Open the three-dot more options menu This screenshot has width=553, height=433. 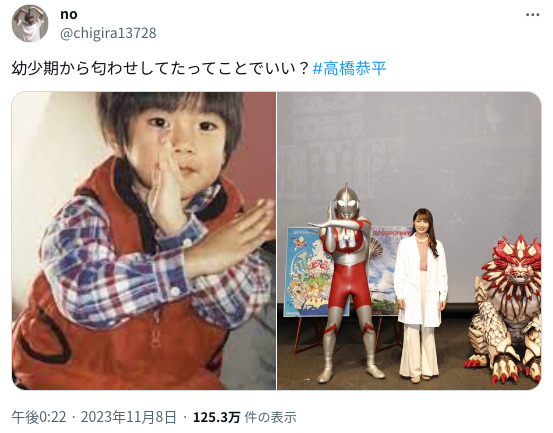click(x=532, y=15)
